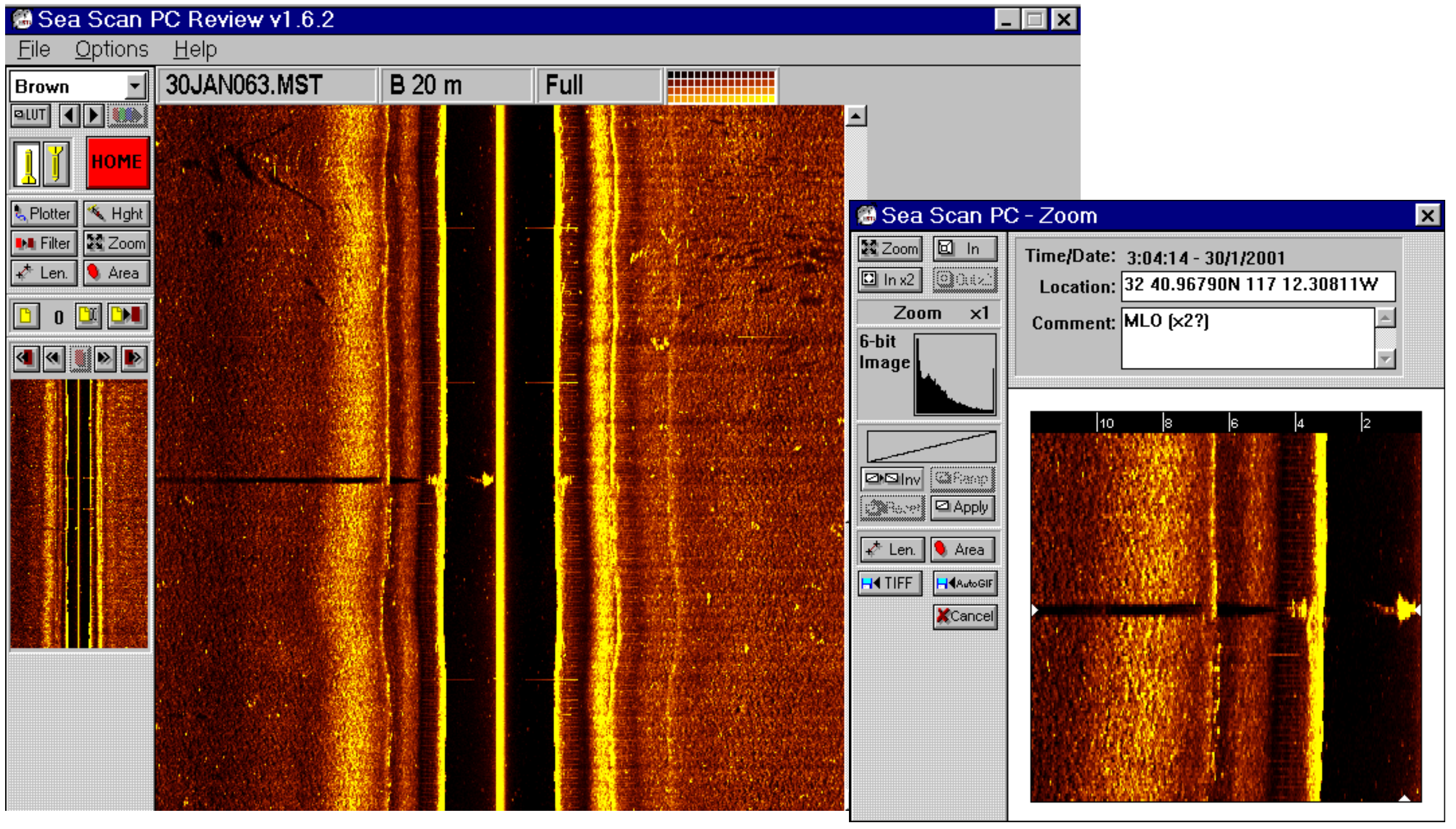Click the Full display mode field
This screenshot has height=829, width=1456.
point(599,85)
